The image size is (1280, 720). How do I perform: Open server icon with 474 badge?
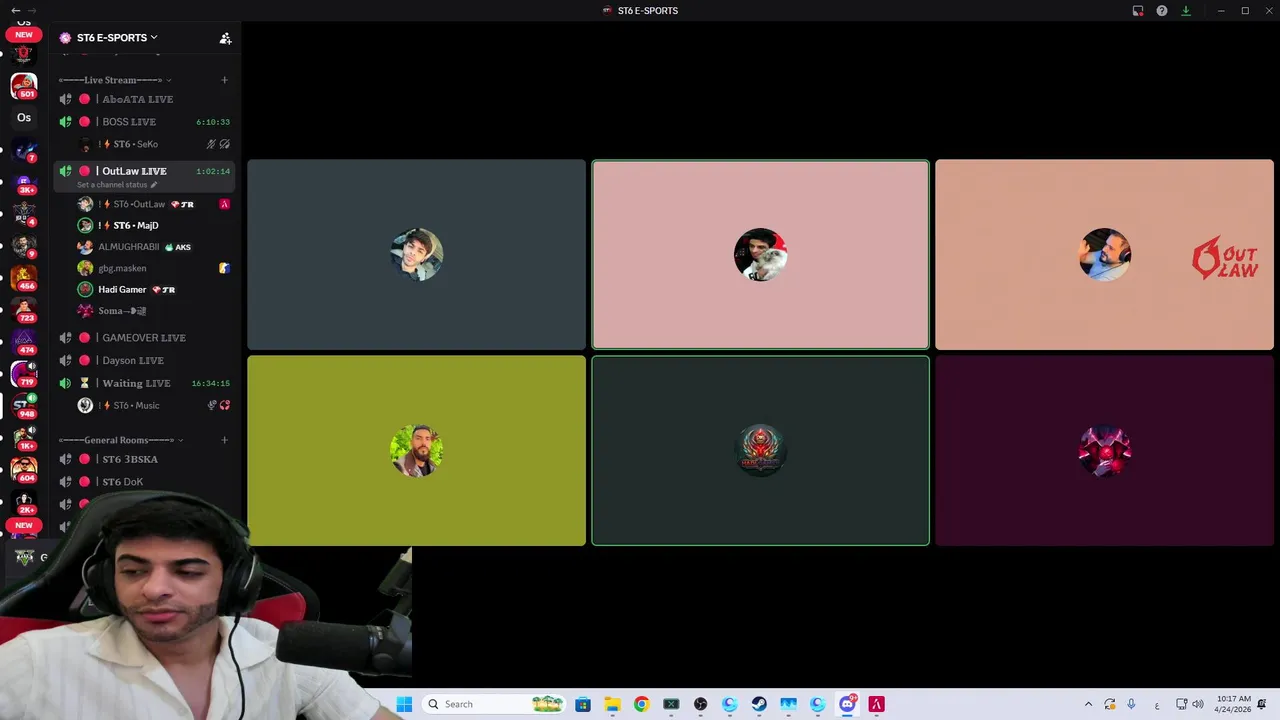point(24,342)
